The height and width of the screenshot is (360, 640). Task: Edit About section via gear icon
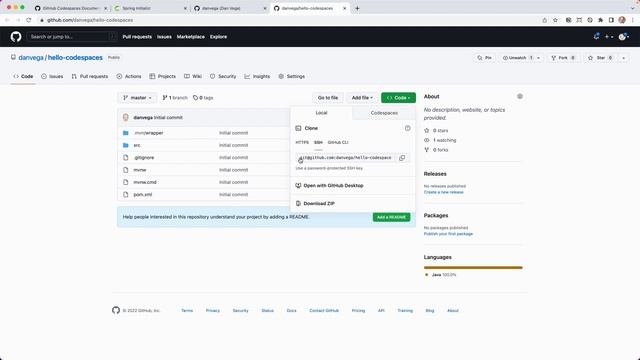pyautogui.click(x=520, y=96)
